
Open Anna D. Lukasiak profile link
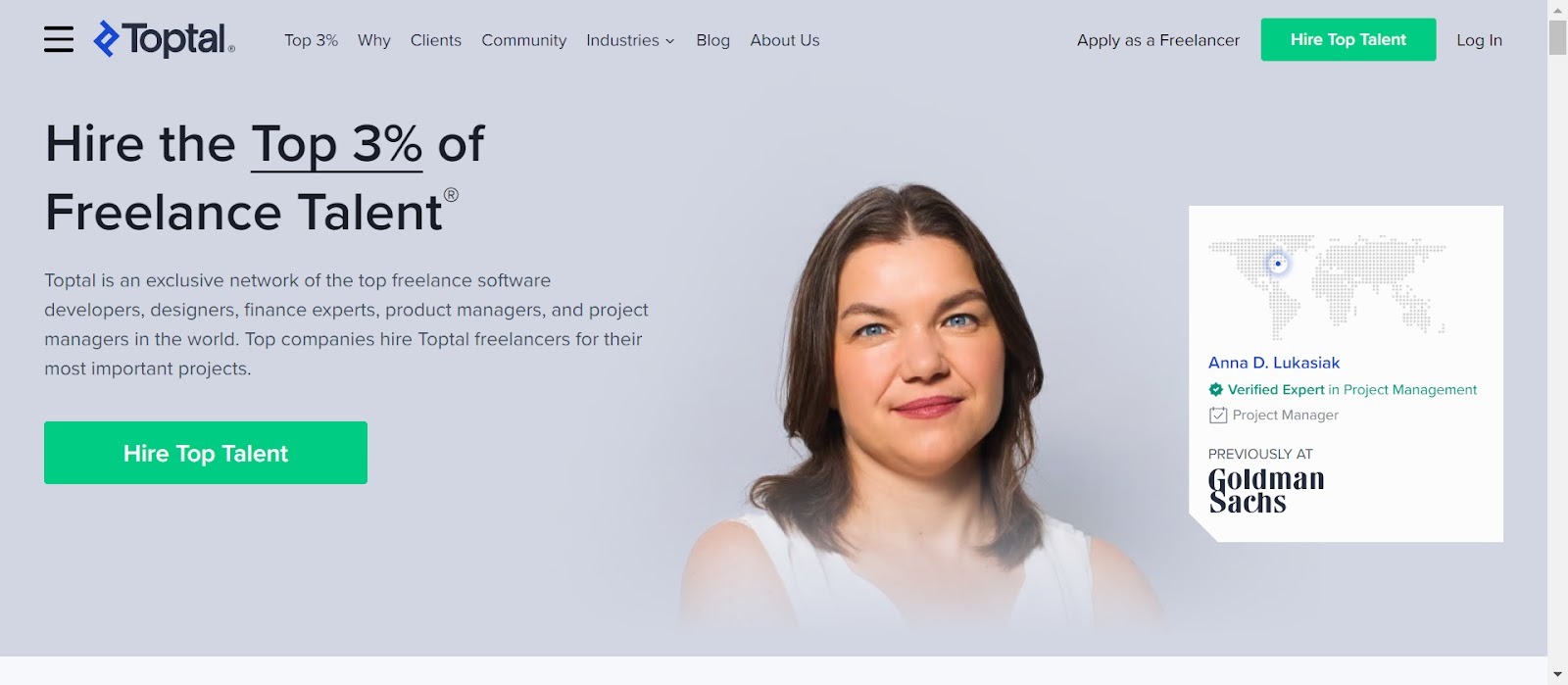pyautogui.click(x=1274, y=363)
